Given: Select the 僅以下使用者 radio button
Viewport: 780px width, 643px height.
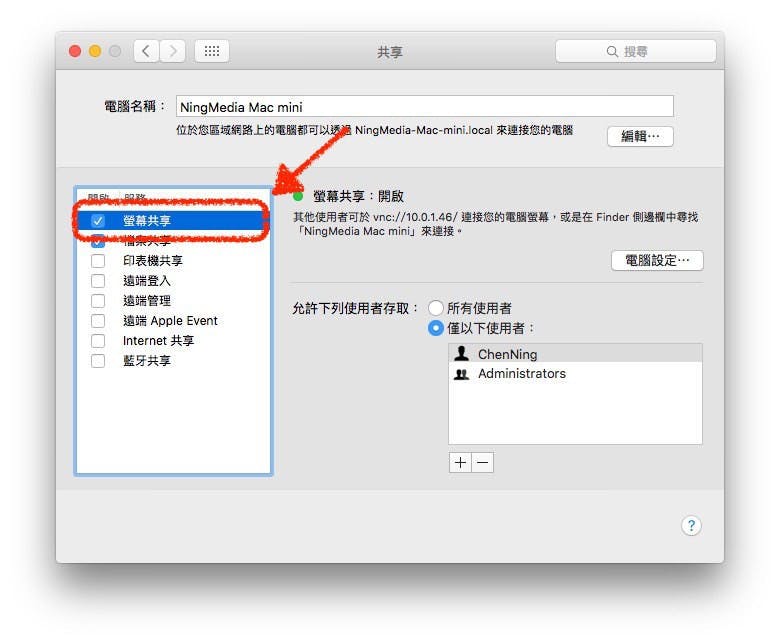Looking at the screenshot, I should (435, 328).
